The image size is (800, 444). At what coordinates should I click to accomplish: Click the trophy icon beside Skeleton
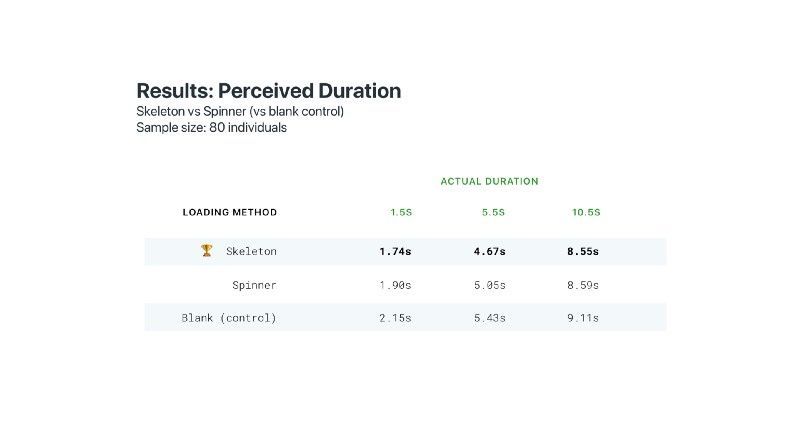pos(207,250)
